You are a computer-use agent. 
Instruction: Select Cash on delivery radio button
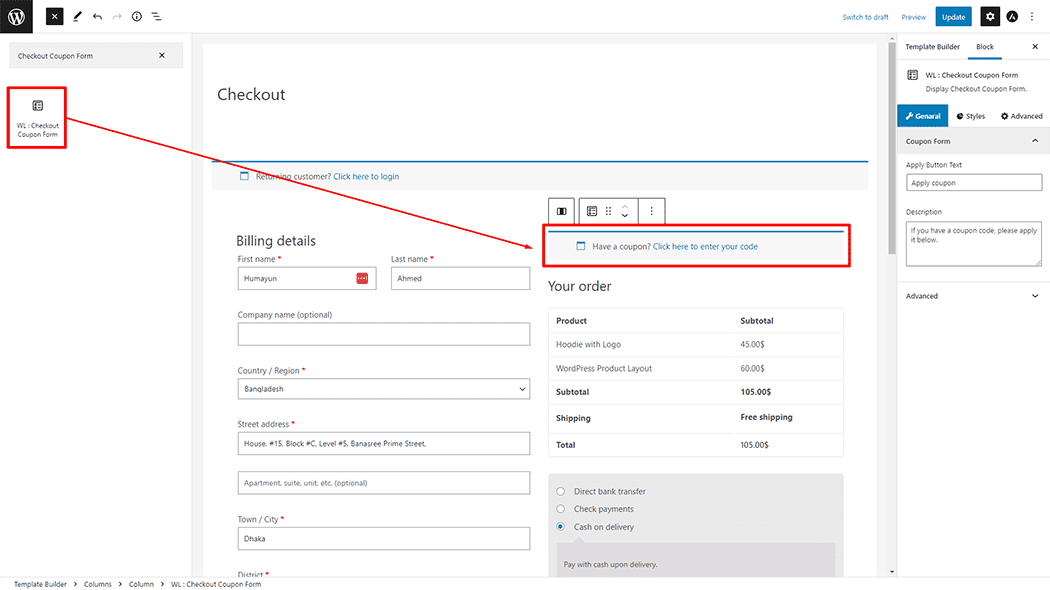coord(561,527)
